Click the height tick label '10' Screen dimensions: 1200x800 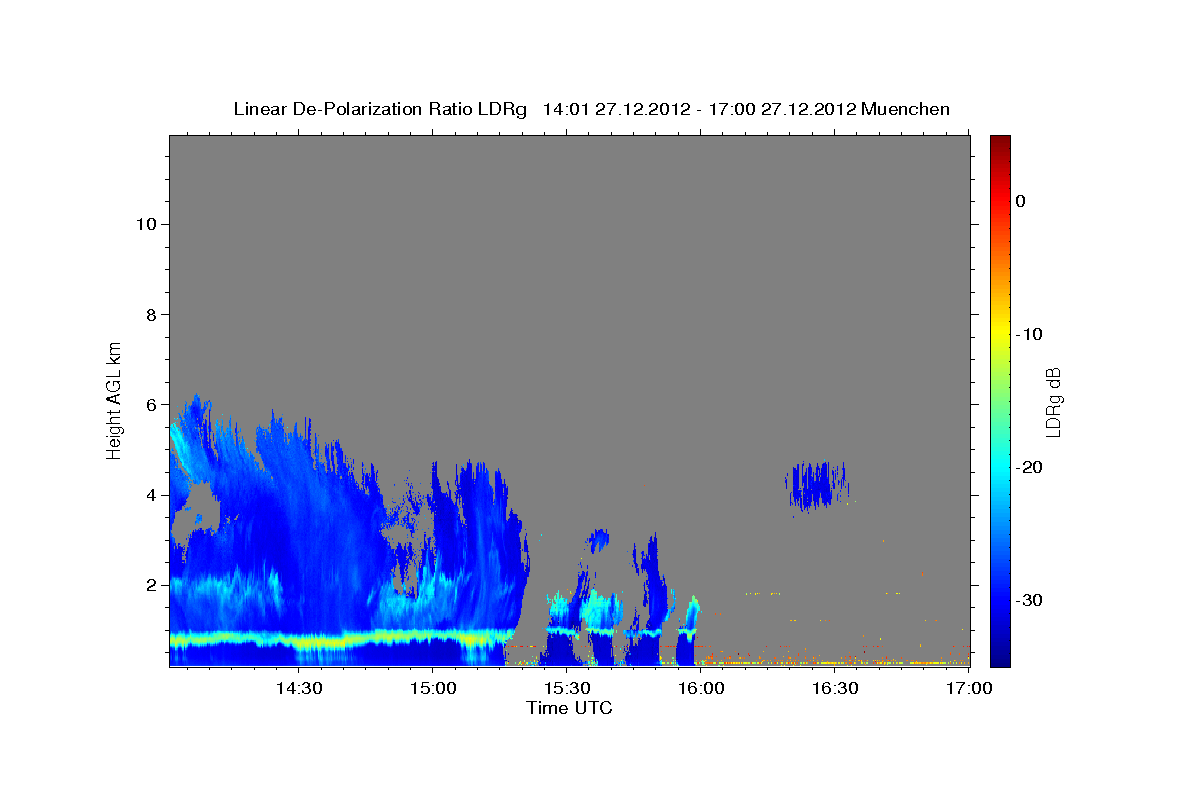click(x=145, y=224)
